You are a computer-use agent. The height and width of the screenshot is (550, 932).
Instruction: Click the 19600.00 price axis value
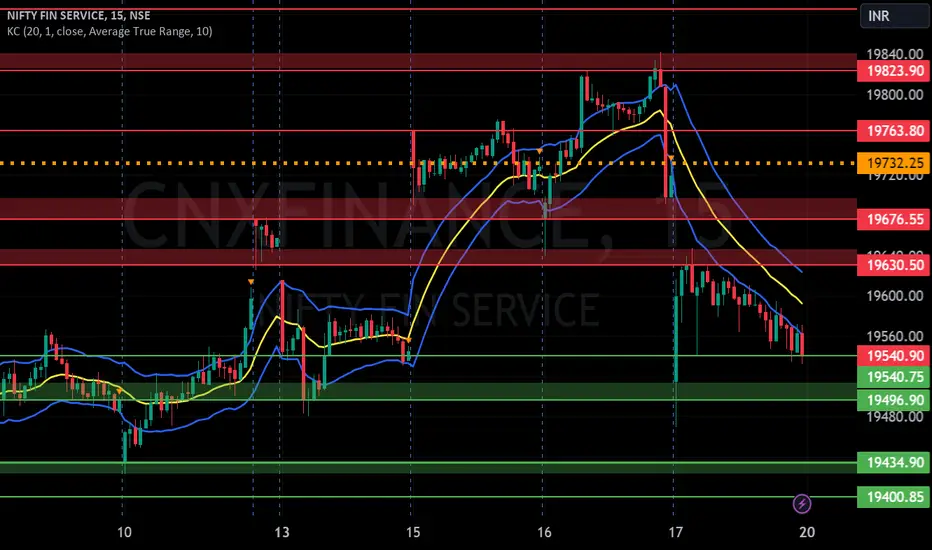tap(894, 296)
